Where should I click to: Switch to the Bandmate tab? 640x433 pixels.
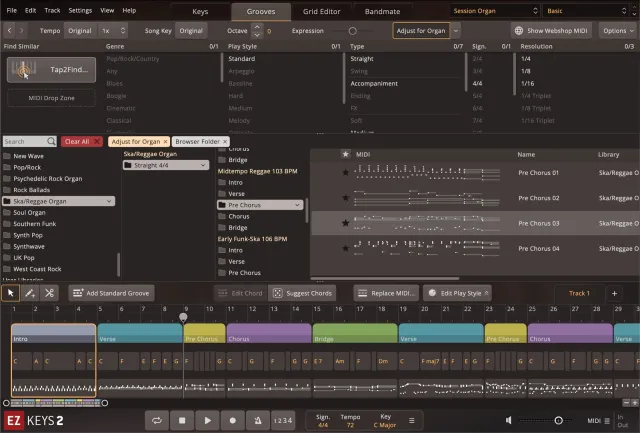382,11
